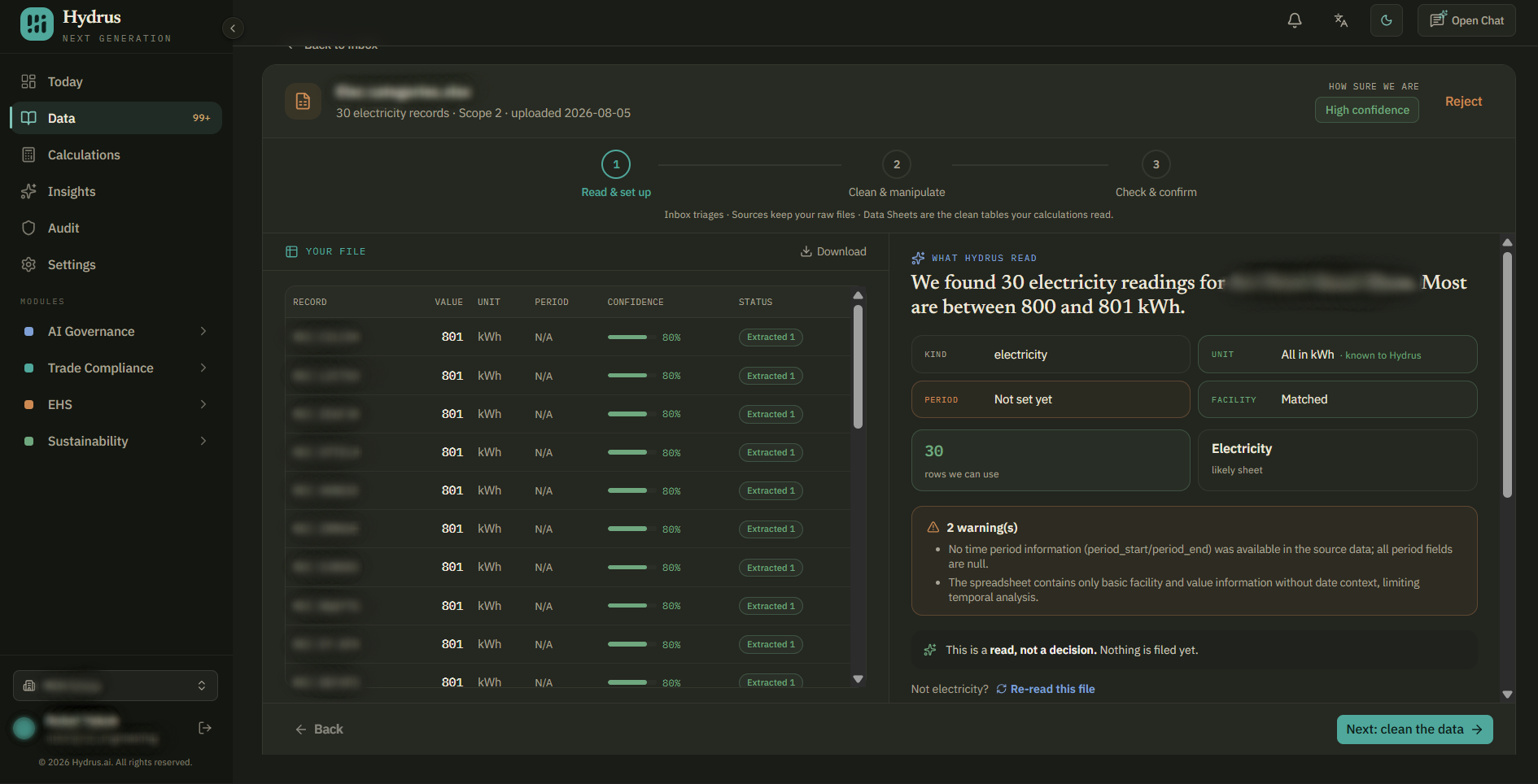Open the language translation menu
This screenshot has height=784, width=1538.
click(x=1341, y=20)
